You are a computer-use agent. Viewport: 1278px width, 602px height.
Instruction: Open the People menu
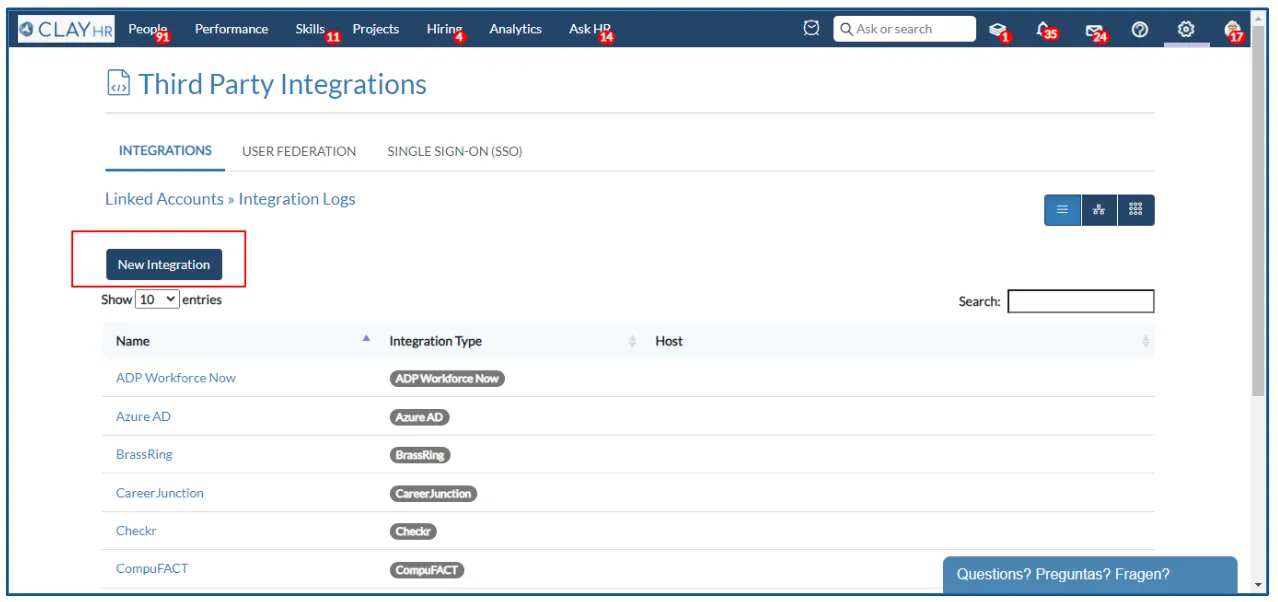148,29
